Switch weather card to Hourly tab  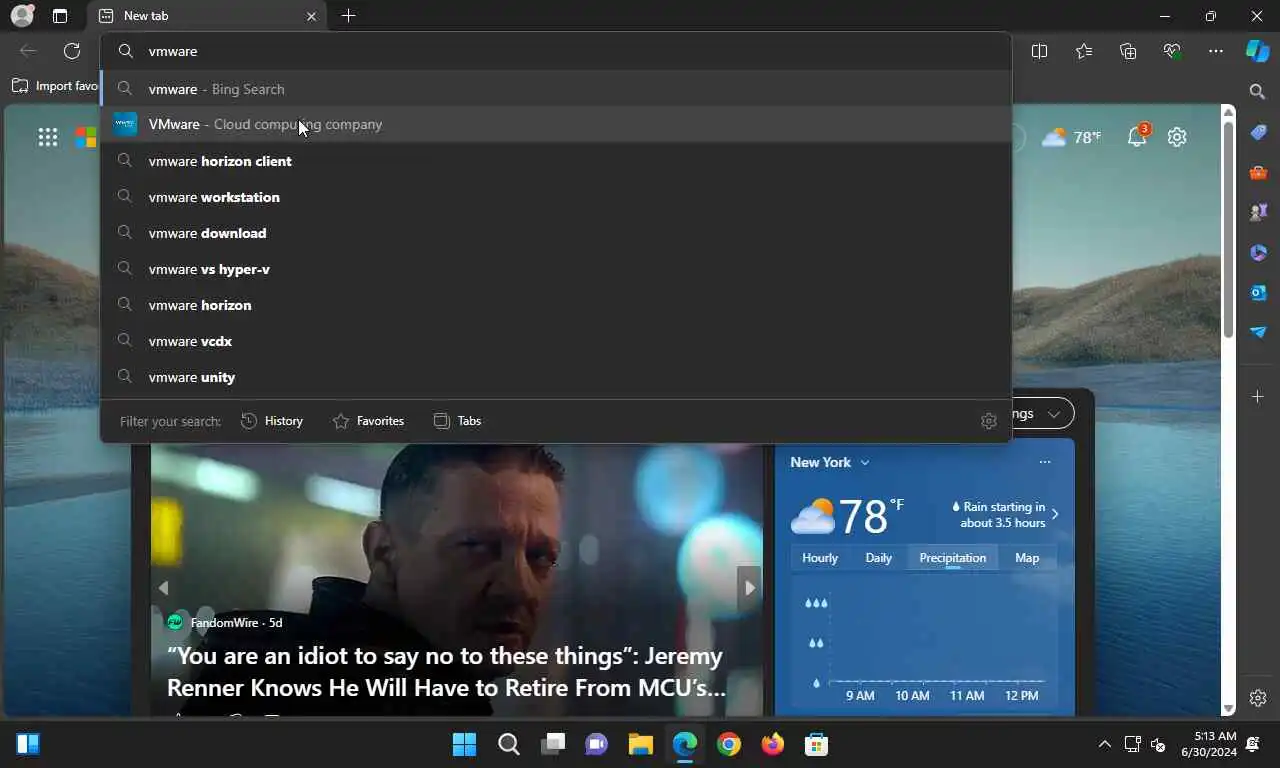pyautogui.click(x=820, y=558)
